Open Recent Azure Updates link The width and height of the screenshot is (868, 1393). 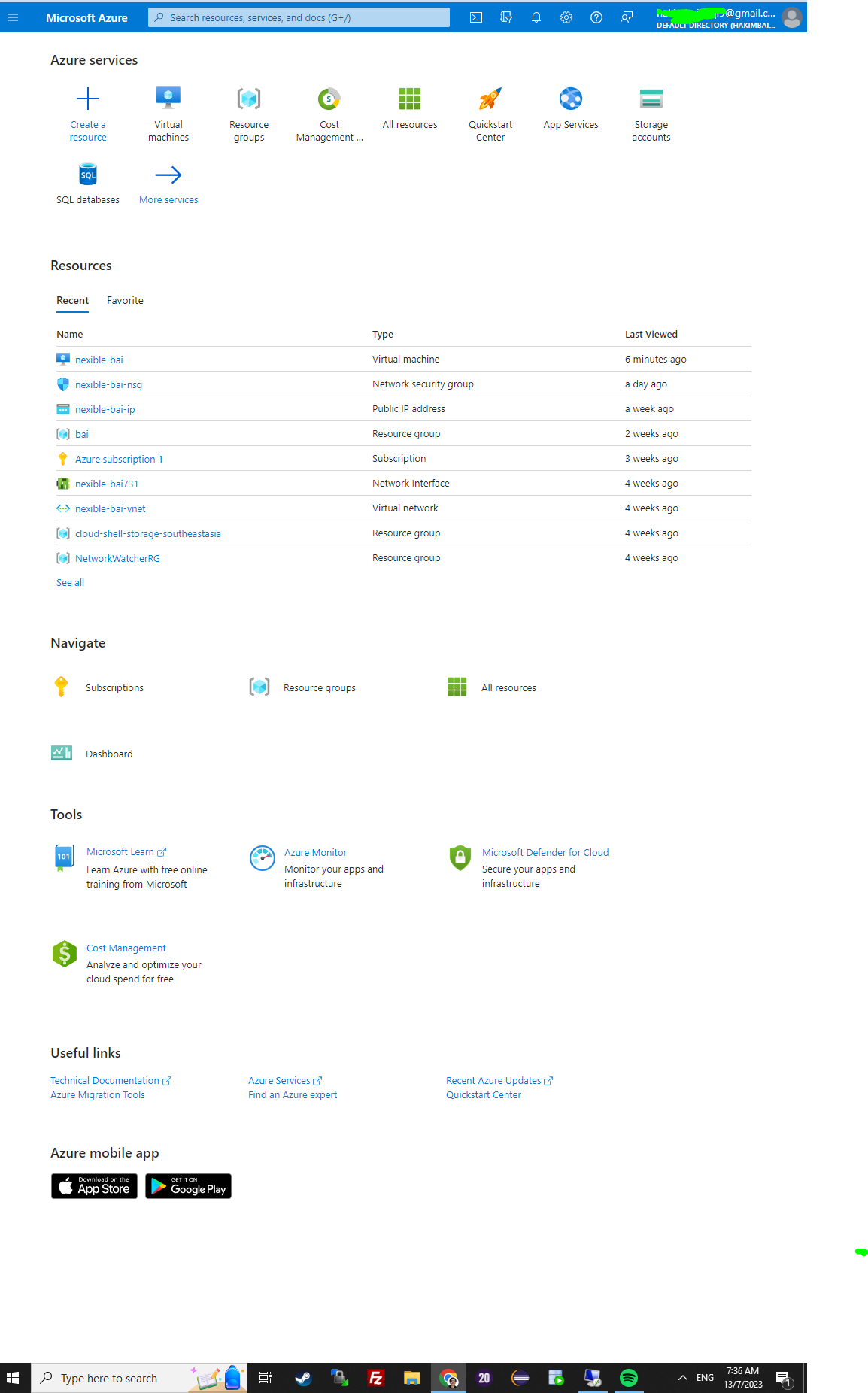pyautogui.click(x=499, y=1081)
